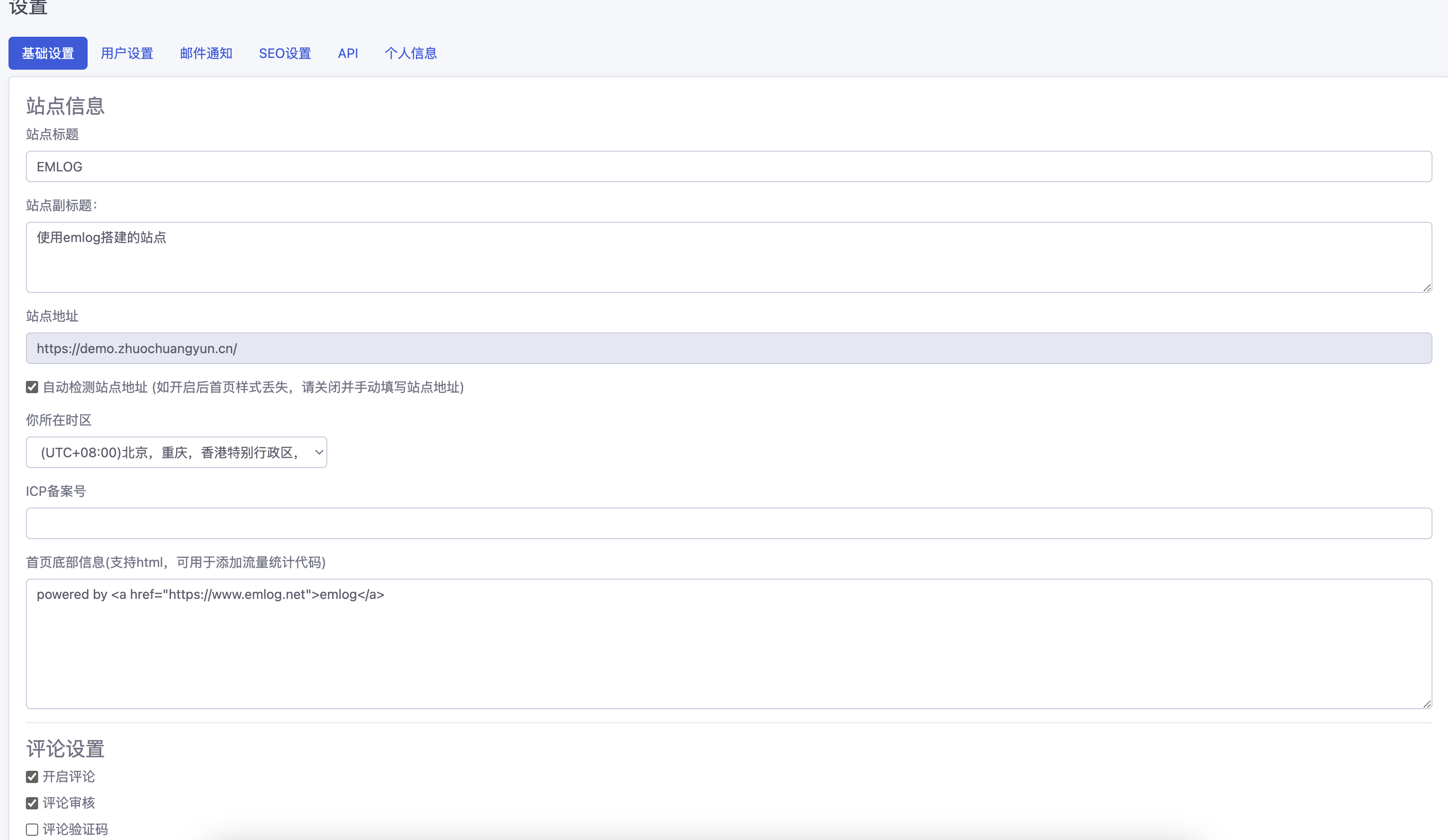Screen dimensions: 1448x840
Task: Click the 你所在时区 label
Action: pyautogui.click(x=58, y=420)
